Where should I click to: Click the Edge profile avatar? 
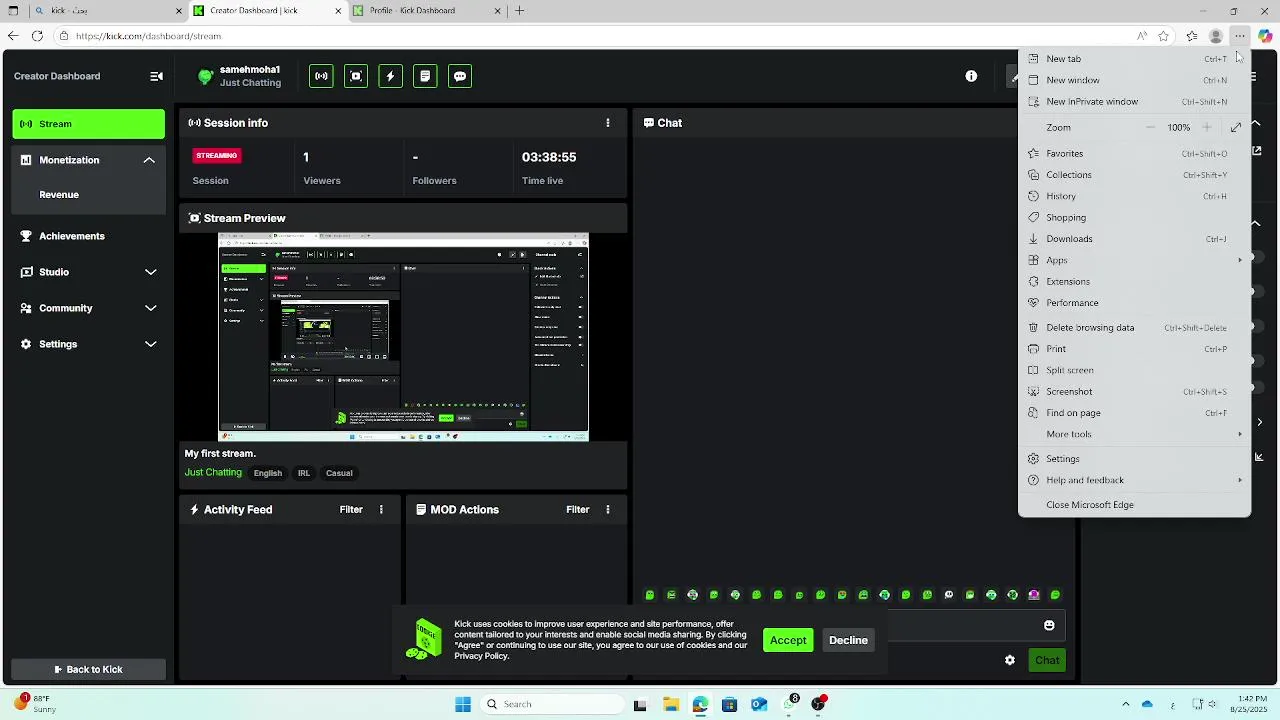pos(1216,36)
